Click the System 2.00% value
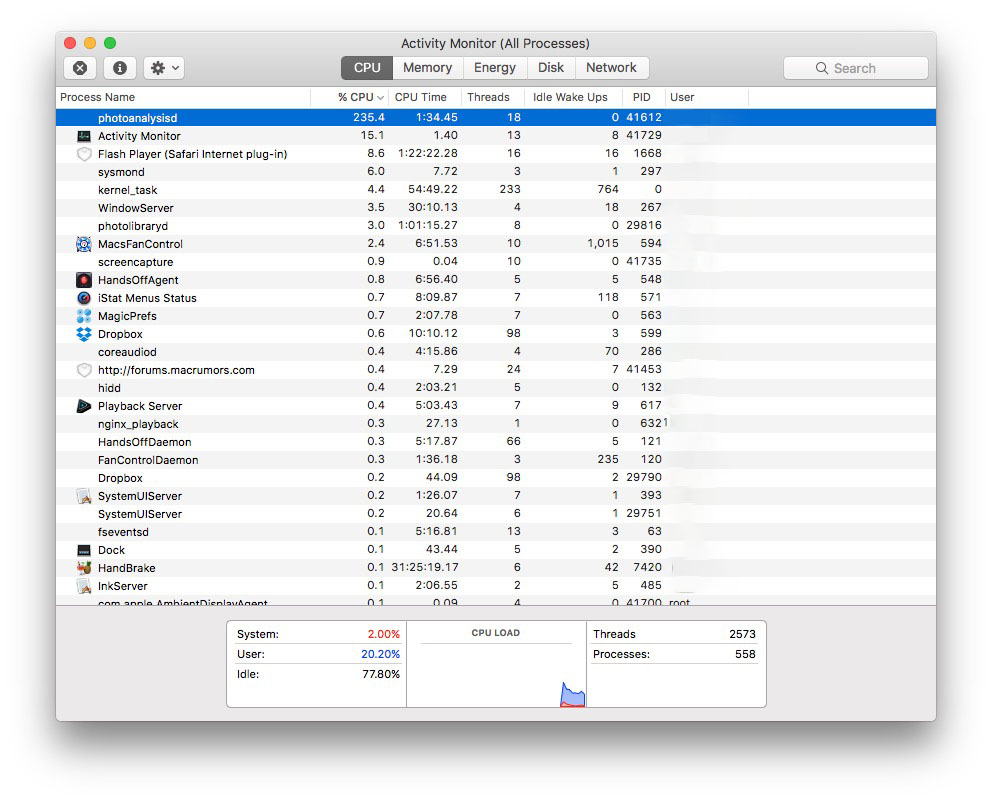 click(383, 634)
